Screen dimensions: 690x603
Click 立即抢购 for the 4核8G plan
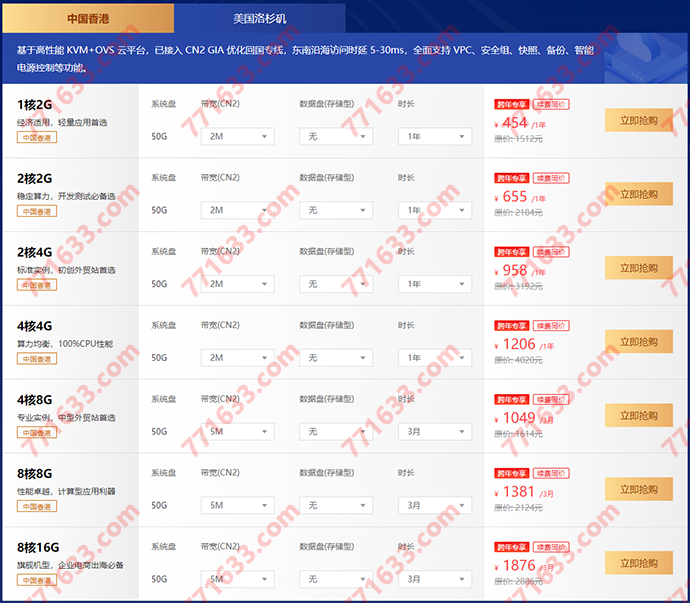[639, 415]
